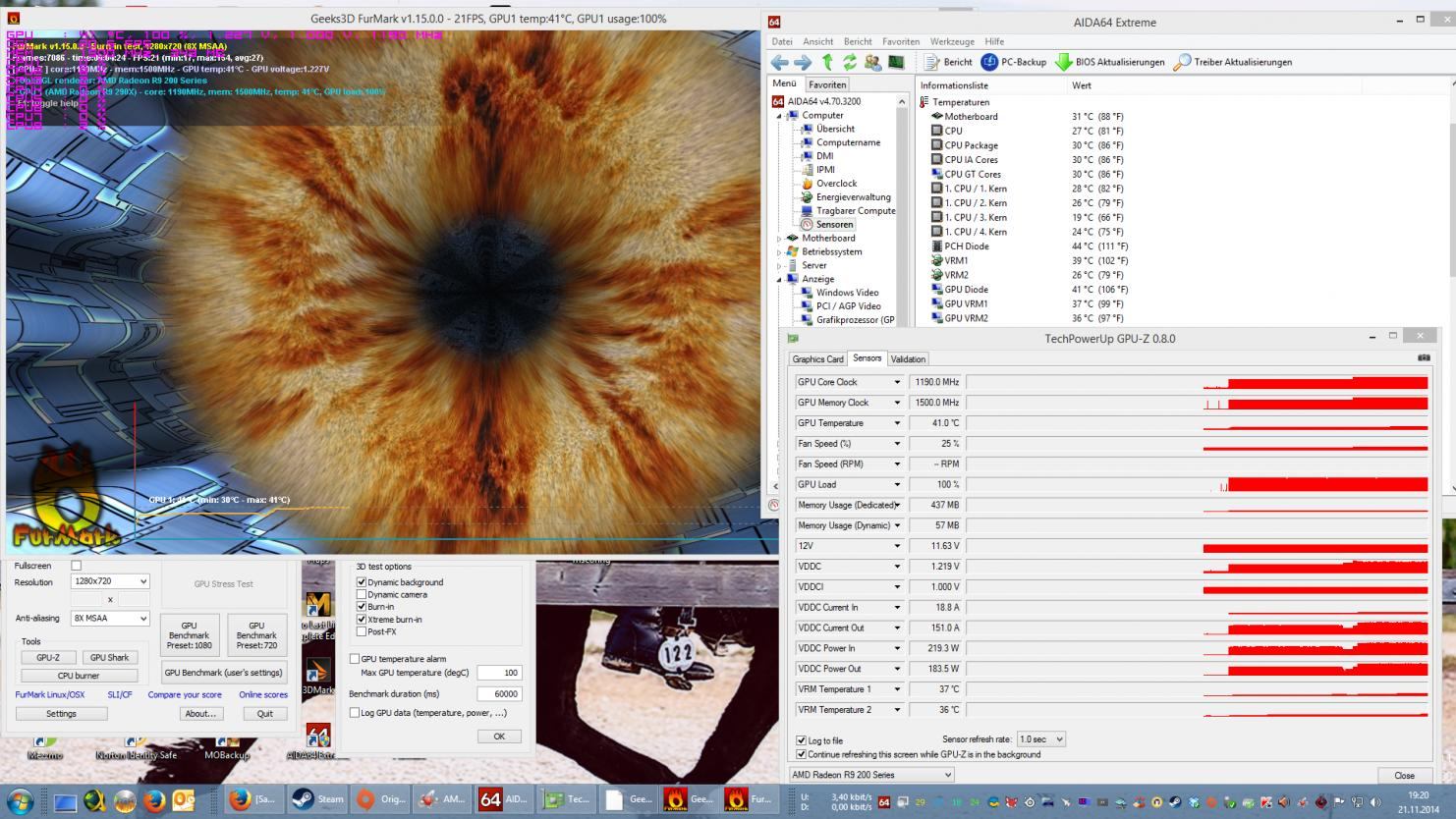The height and width of the screenshot is (819, 1456).
Task: Uncheck Dynamic background option
Action: click(x=362, y=582)
